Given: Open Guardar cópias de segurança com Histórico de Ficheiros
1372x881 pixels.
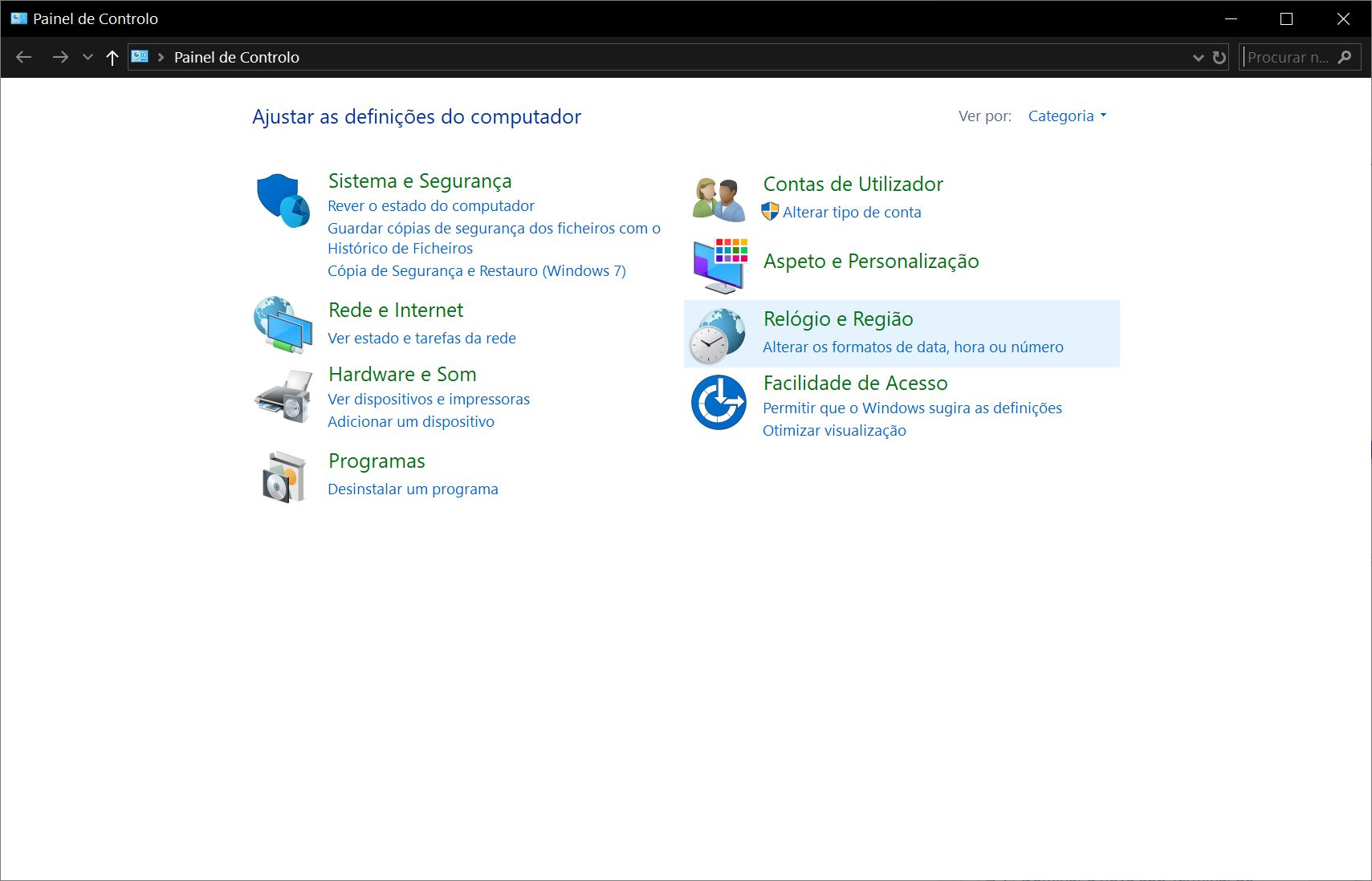Looking at the screenshot, I should 494,238.
